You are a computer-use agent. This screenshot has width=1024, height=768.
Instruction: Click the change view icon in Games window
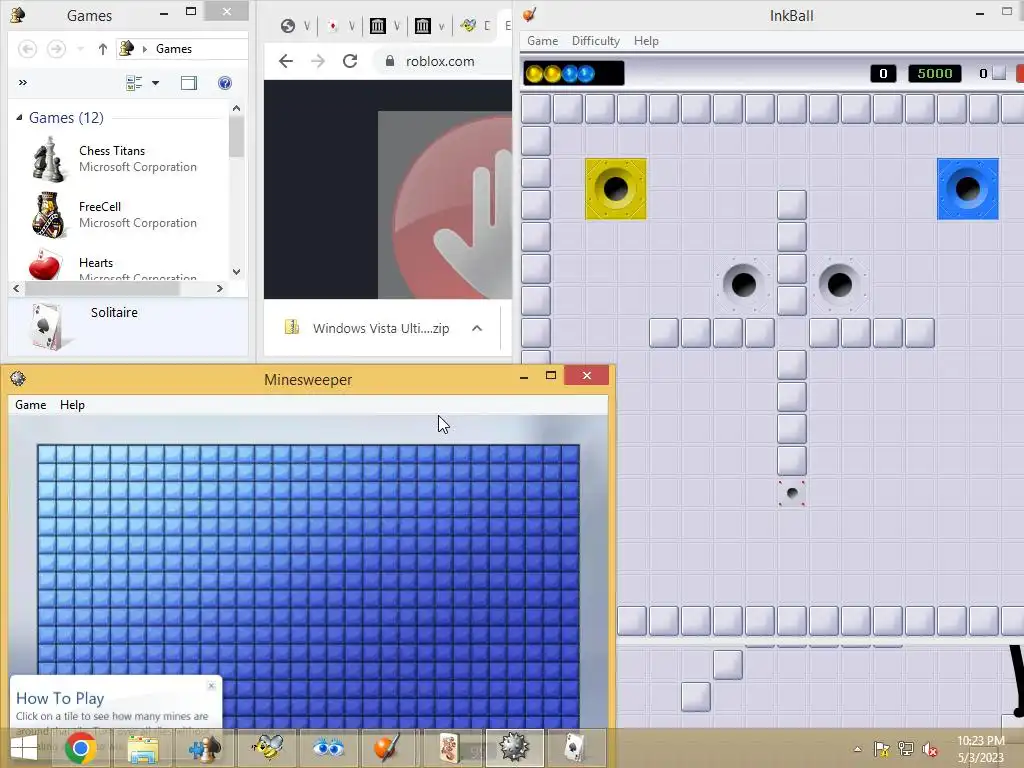click(x=134, y=83)
